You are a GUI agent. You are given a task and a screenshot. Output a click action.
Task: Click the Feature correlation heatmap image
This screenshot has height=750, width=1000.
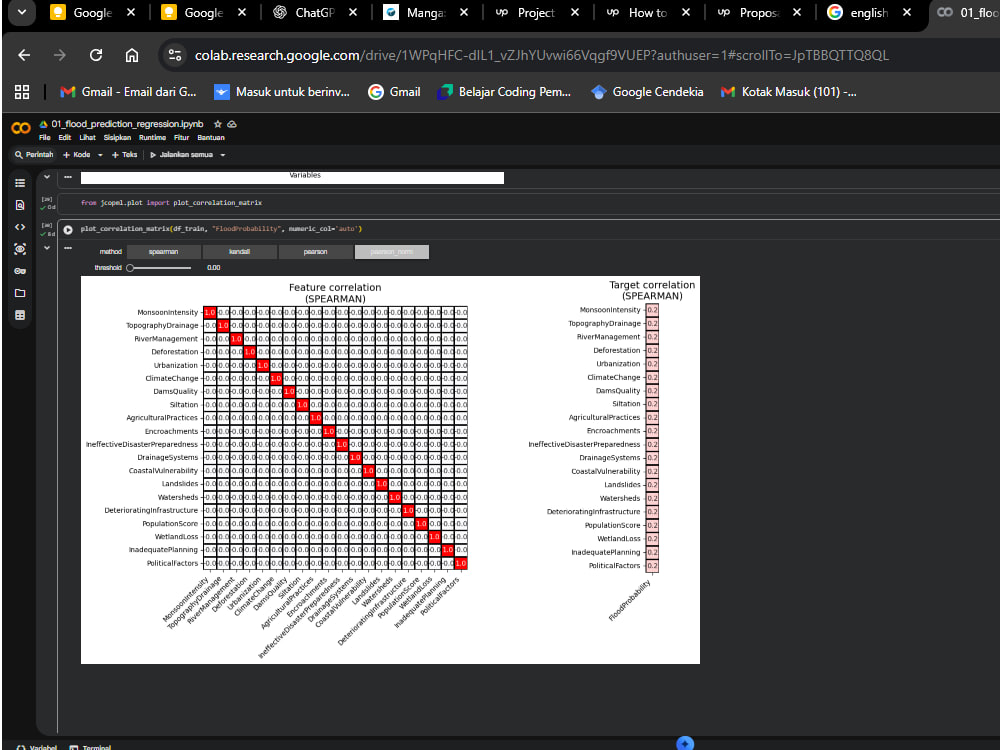click(335, 438)
